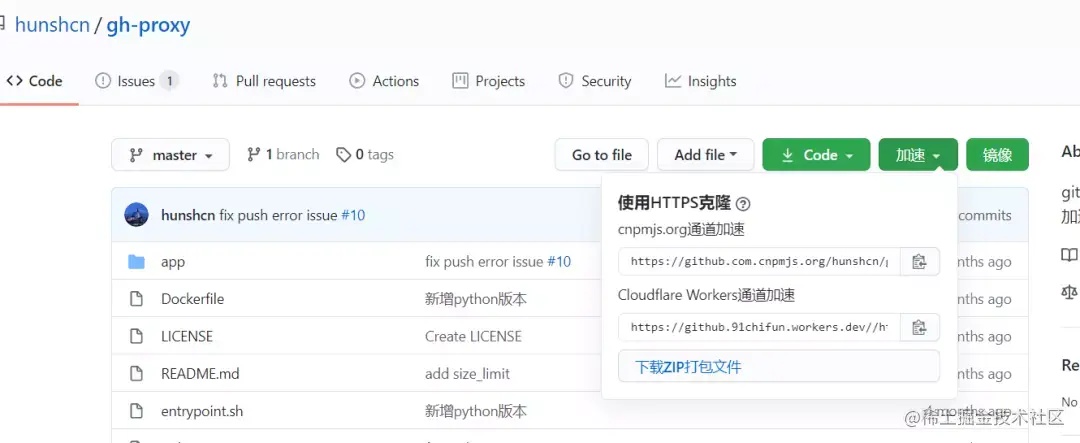This screenshot has height=443, width=1080.
Task: Click the 下载ZIP打包文件 button
Action: click(x=779, y=367)
